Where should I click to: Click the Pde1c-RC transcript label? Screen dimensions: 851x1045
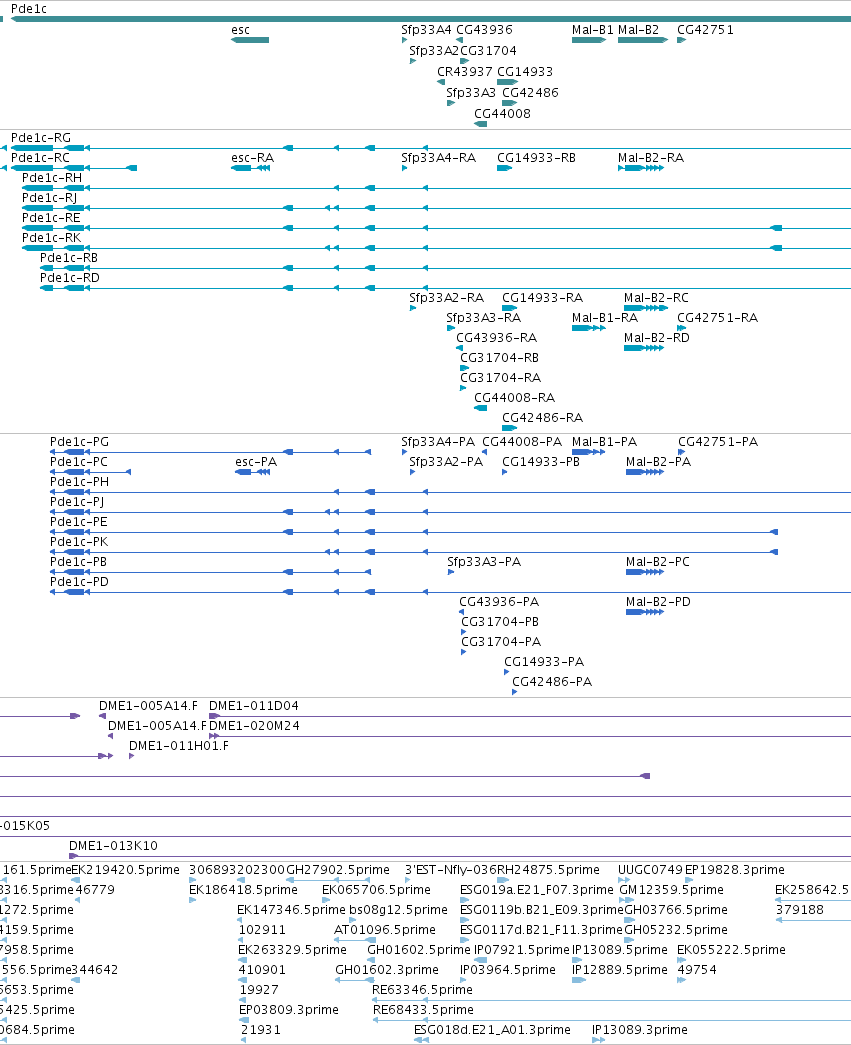40,158
